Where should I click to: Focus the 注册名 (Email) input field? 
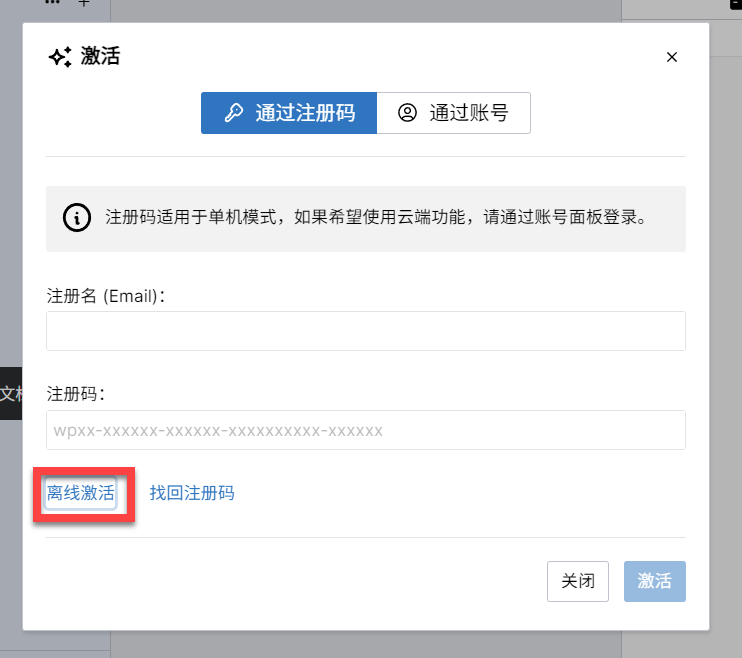365,331
